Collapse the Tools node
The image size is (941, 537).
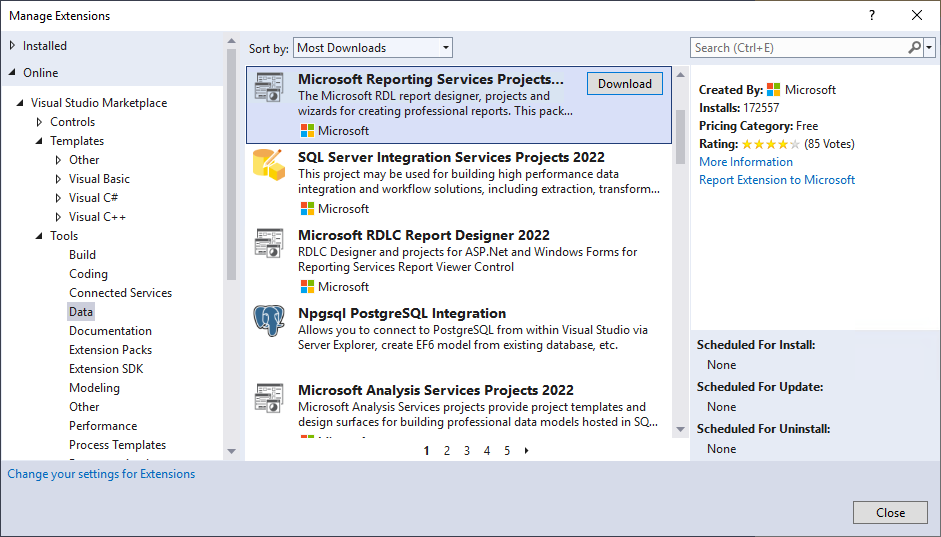[40, 236]
